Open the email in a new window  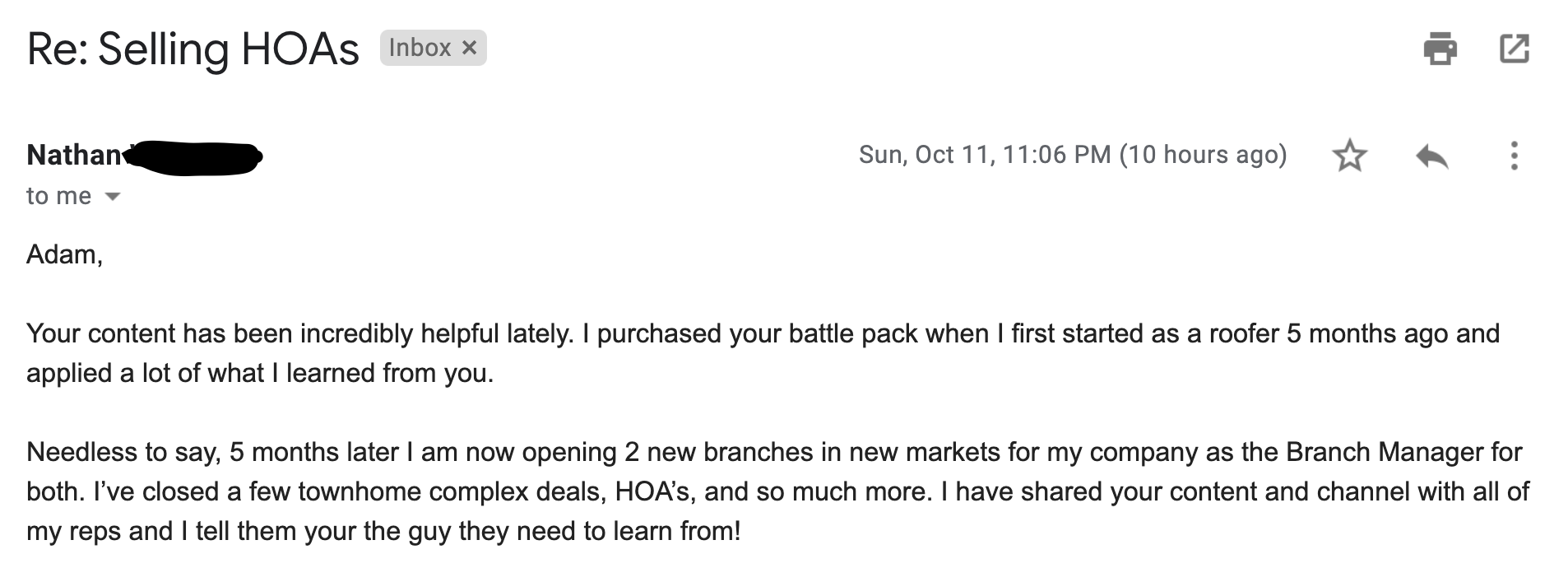[x=1514, y=49]
